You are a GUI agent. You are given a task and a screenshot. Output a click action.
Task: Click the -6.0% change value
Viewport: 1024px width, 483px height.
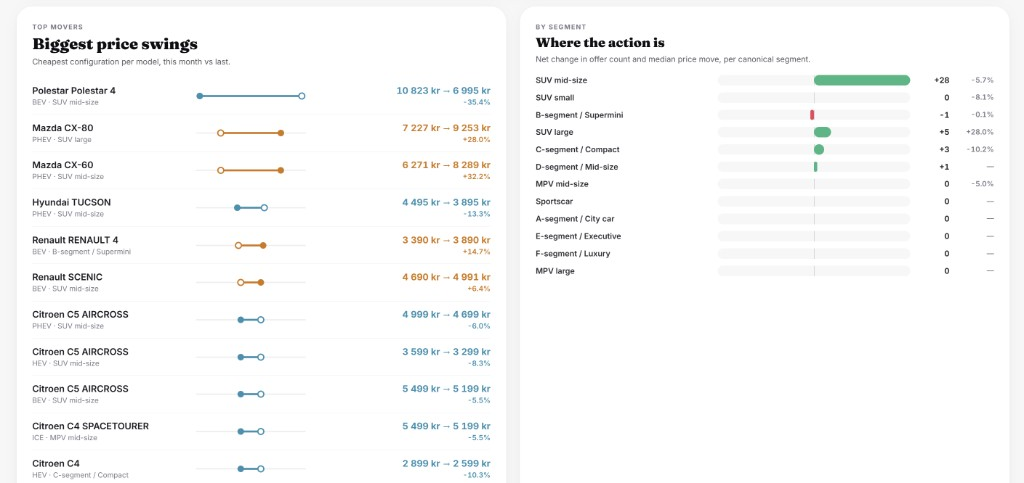coord(479,326)
